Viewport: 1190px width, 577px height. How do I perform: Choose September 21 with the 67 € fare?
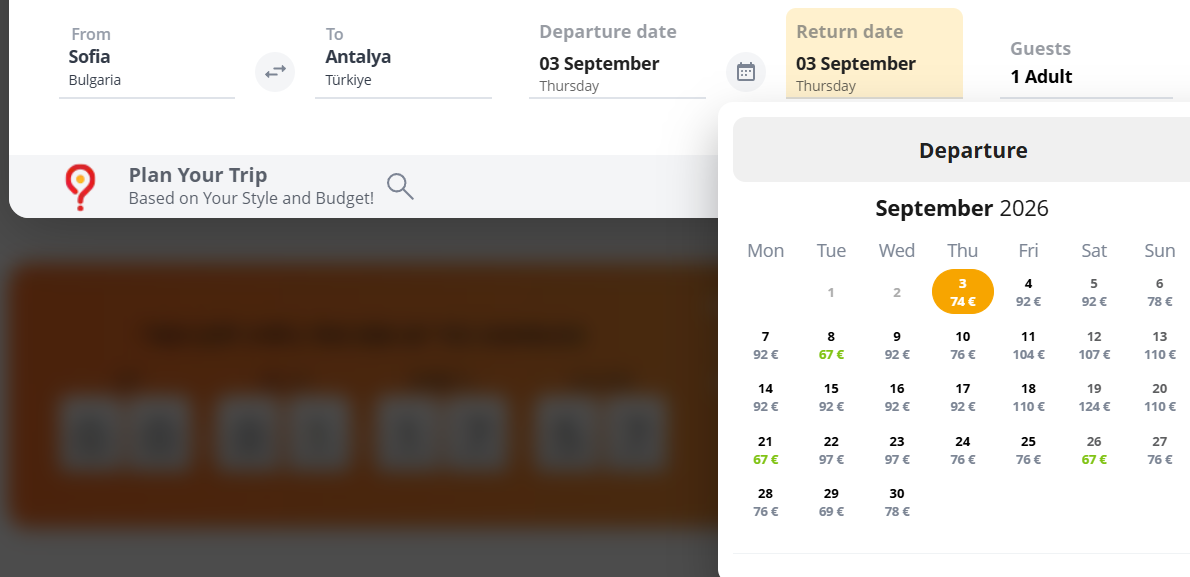pos(765,450)
